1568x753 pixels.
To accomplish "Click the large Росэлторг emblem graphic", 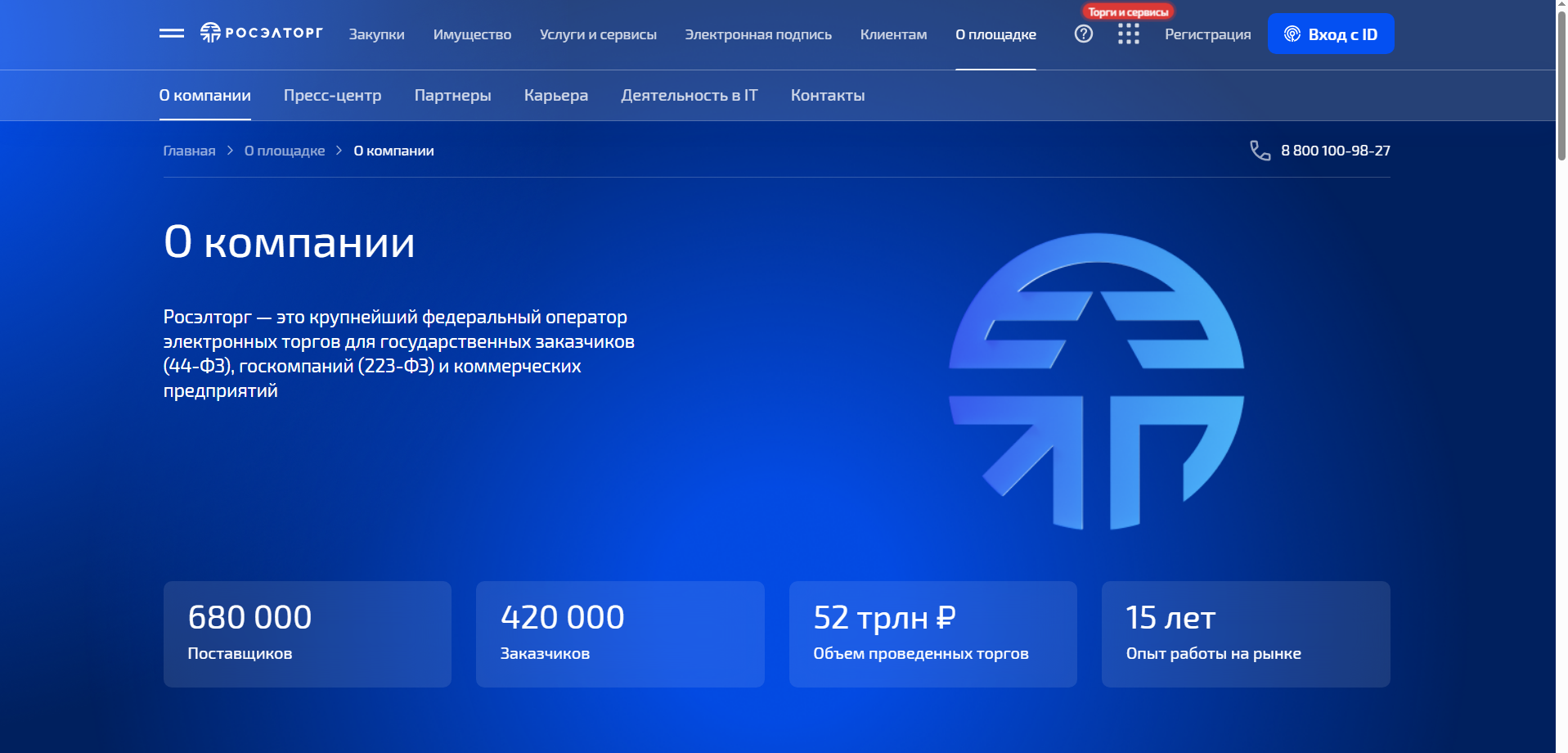I will 1096,381.
